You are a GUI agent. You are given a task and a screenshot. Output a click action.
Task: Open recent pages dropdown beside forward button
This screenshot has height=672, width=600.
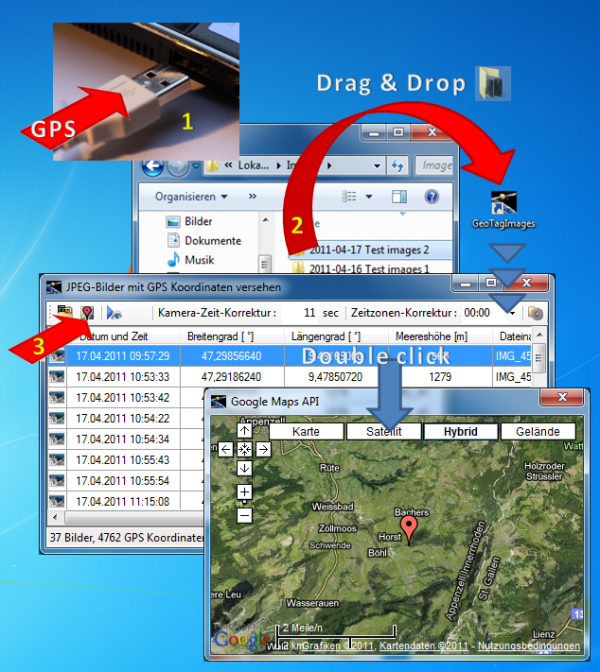click(x=196, y=165)
